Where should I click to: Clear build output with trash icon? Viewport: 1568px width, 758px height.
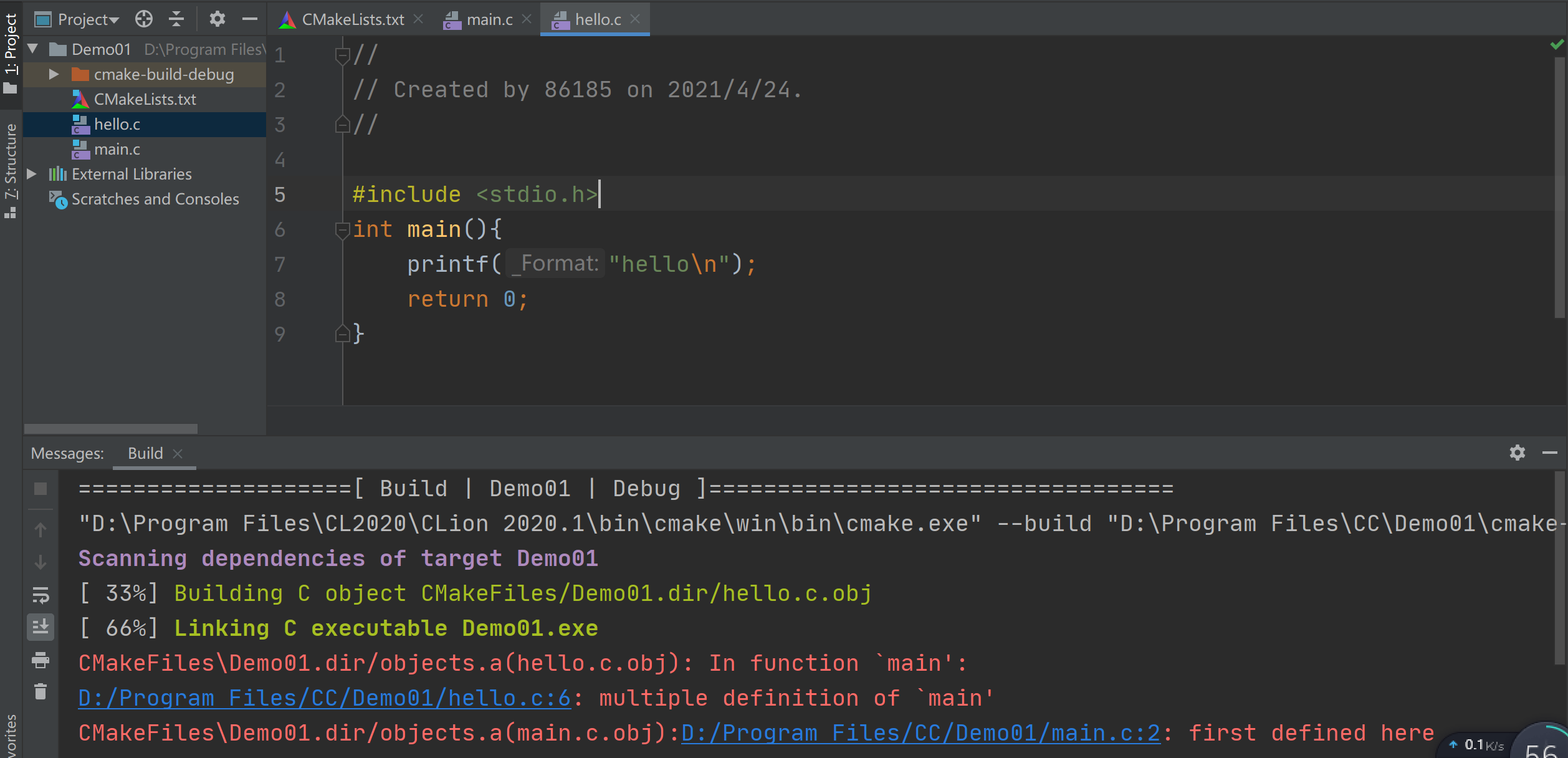pyautogui.click(x=41, y=692)
